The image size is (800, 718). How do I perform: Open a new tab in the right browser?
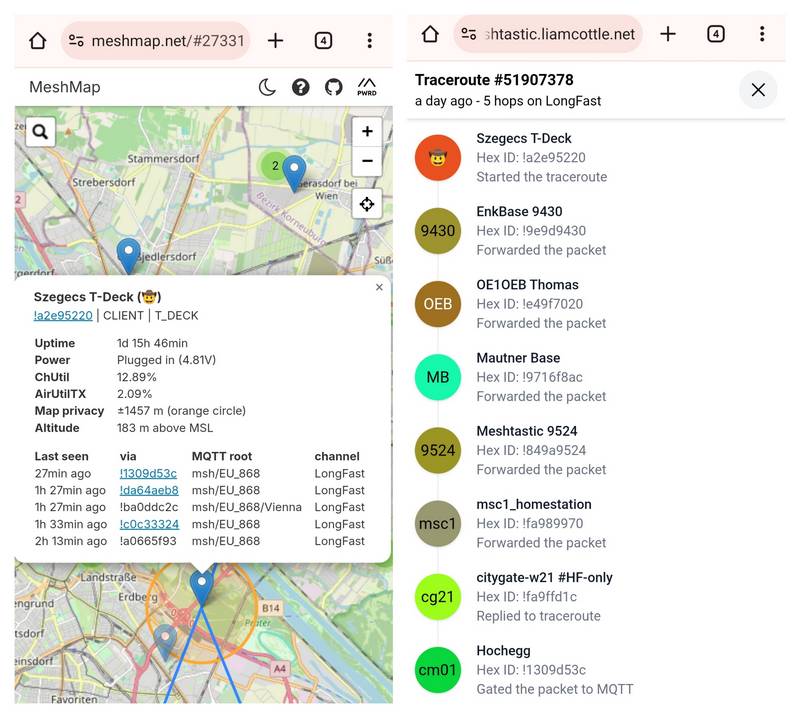click(668, 34)
